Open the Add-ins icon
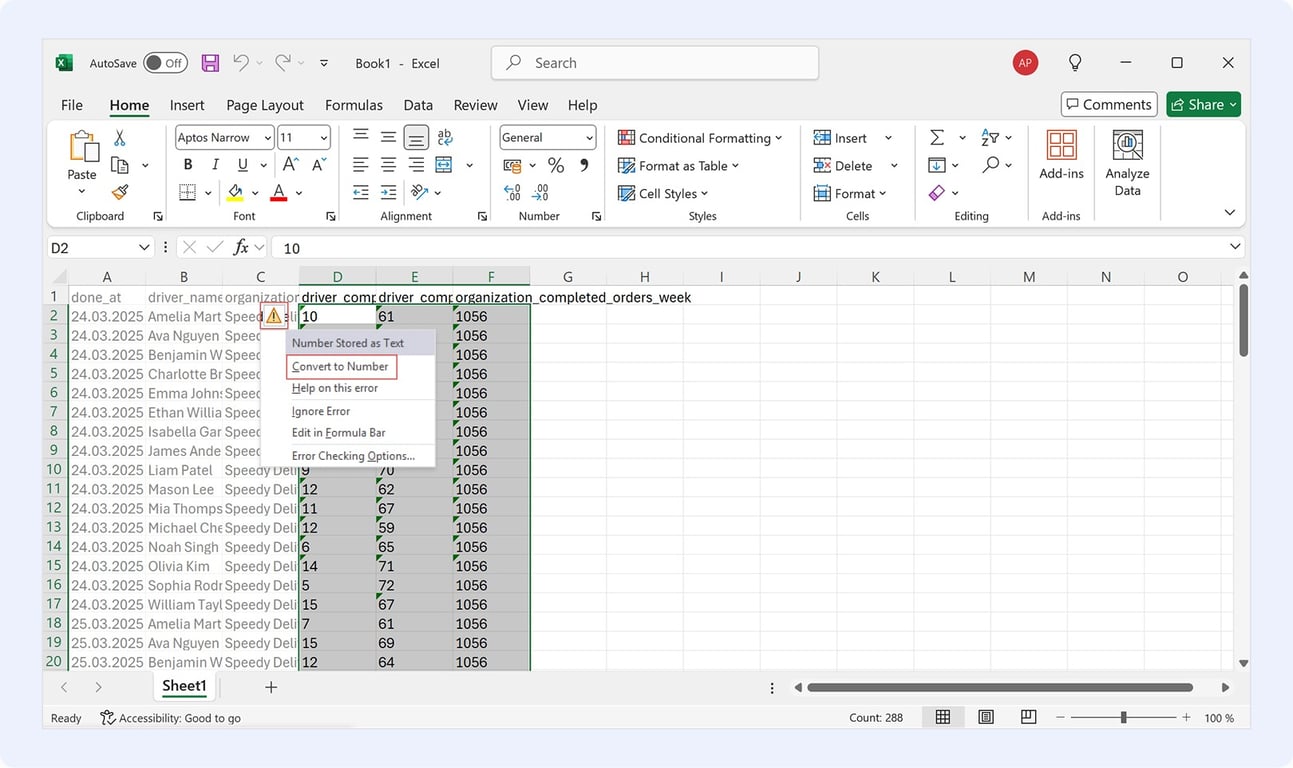1293x768 pixels. 1061,145
